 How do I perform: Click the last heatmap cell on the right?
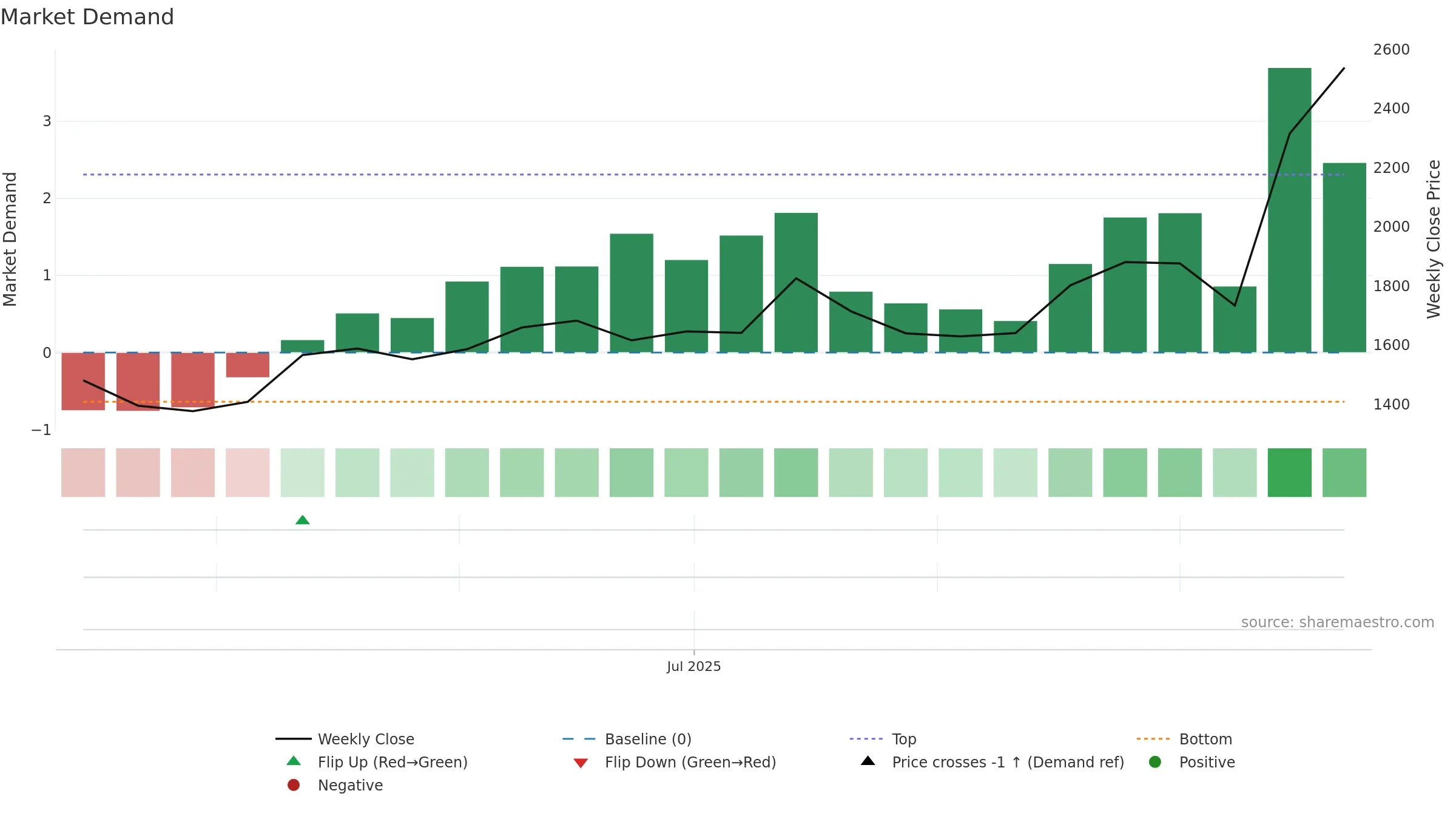(1344, 473)
